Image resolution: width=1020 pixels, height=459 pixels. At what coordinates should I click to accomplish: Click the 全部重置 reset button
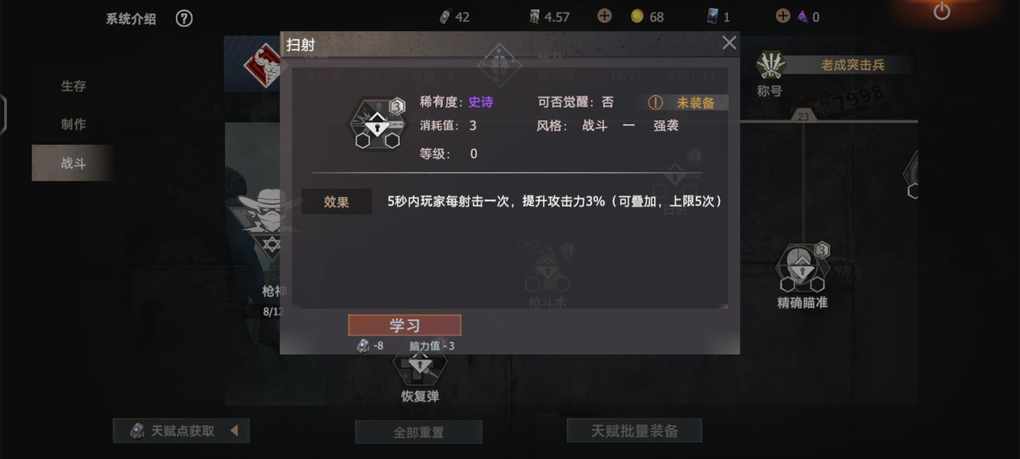[x=418, y=432]
